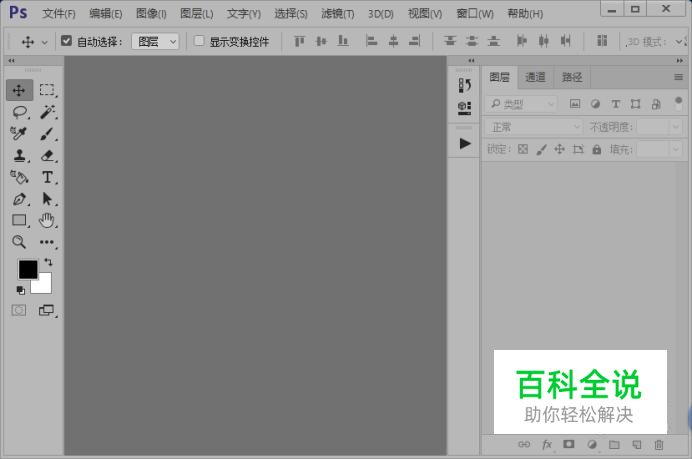Open the Move tool preset picker arrow
The image size is (692, 459).
[x=44, y=42]
